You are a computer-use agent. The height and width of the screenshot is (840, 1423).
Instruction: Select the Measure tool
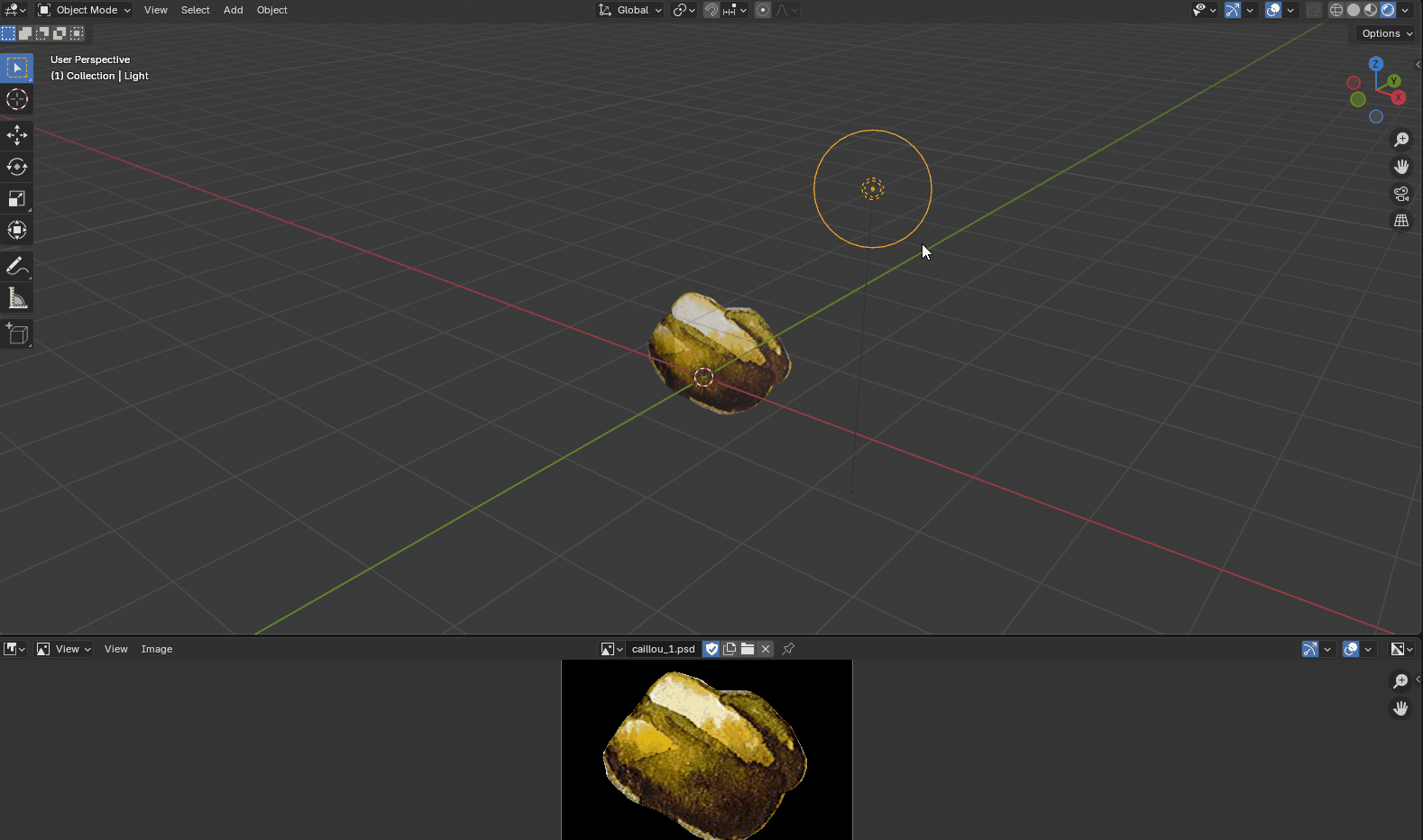tap(17, 297)
